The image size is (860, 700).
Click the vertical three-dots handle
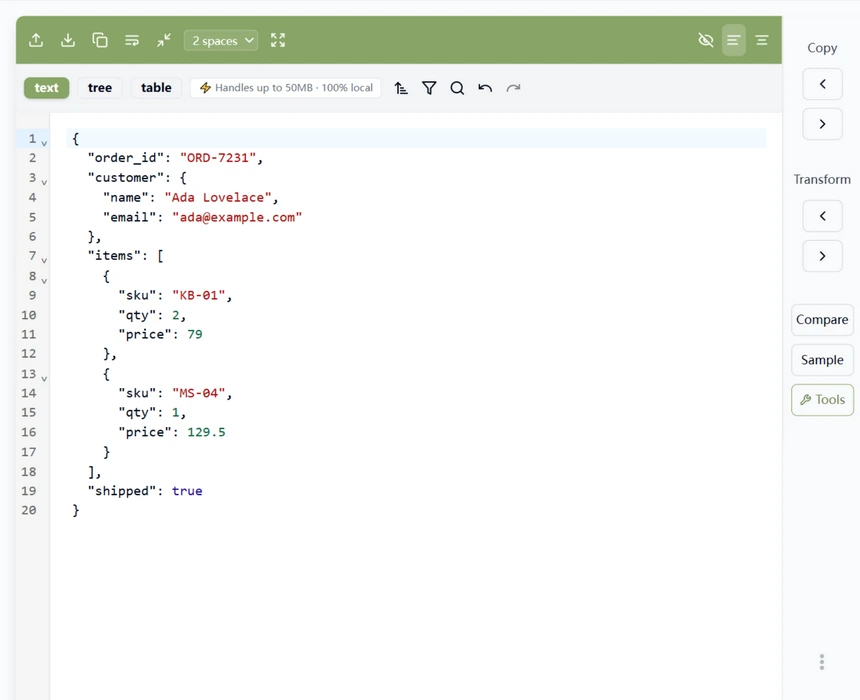pyautogui.click(x=822, y=662)
